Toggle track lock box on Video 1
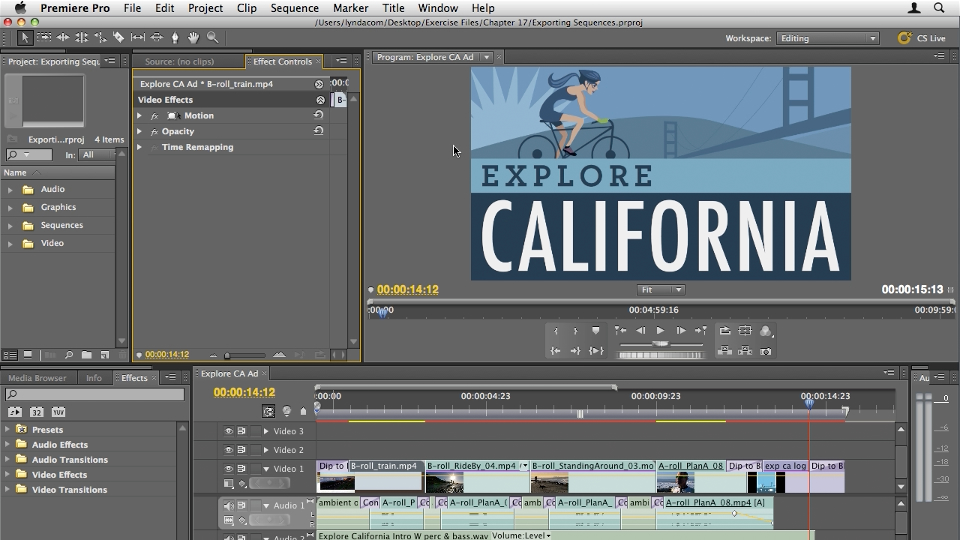The width and height of the screenshot is (960, 540). 256,468
